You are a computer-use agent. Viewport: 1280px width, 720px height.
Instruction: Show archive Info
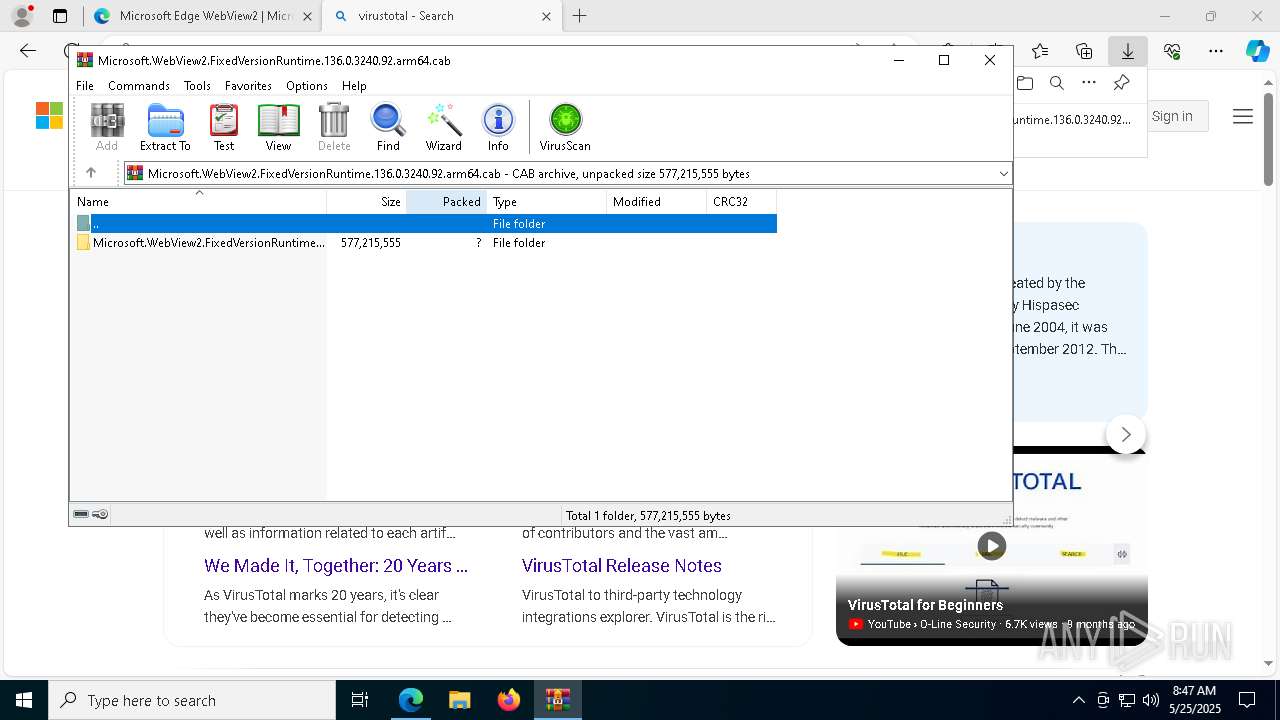498,127
